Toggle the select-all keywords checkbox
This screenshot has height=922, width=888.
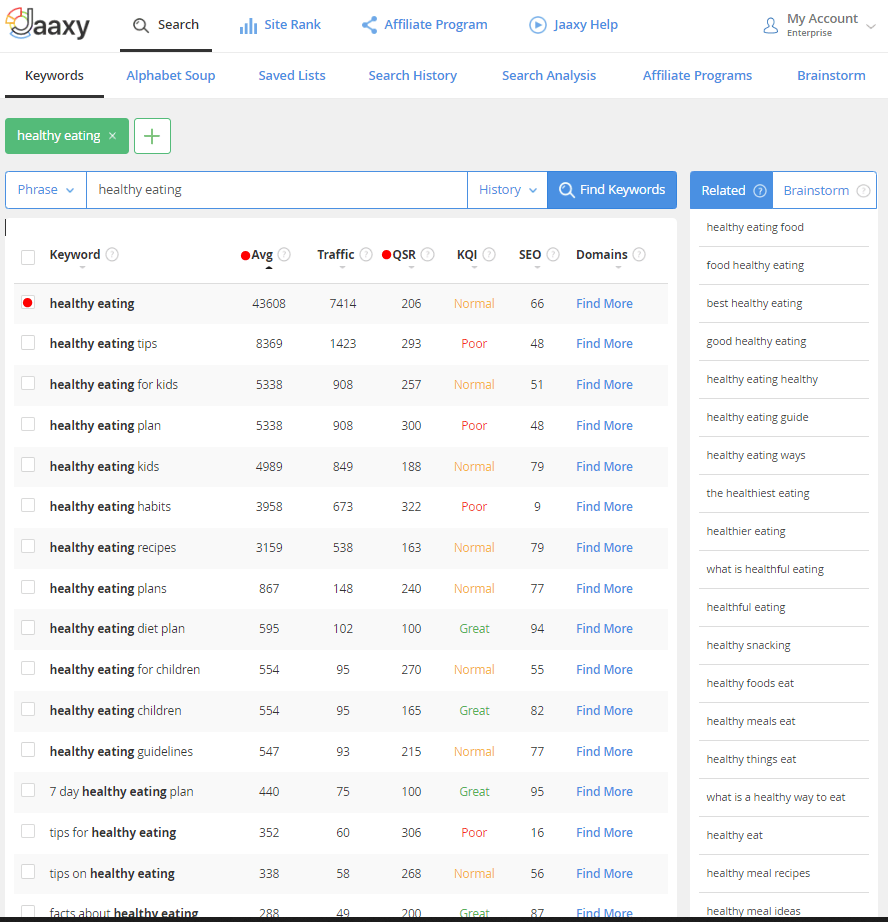coord(28,257)
